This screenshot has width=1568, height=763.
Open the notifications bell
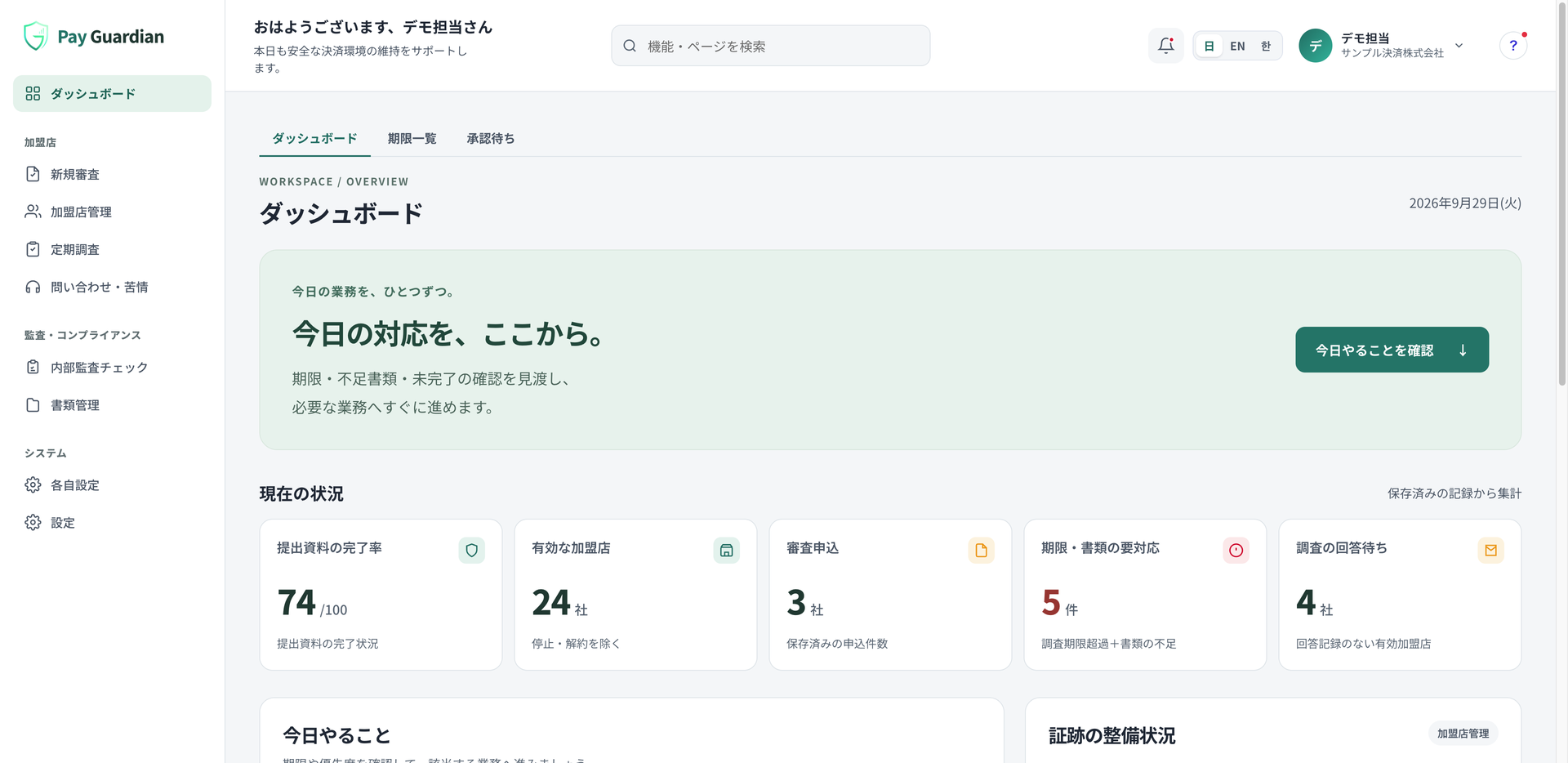[1166, 46]
